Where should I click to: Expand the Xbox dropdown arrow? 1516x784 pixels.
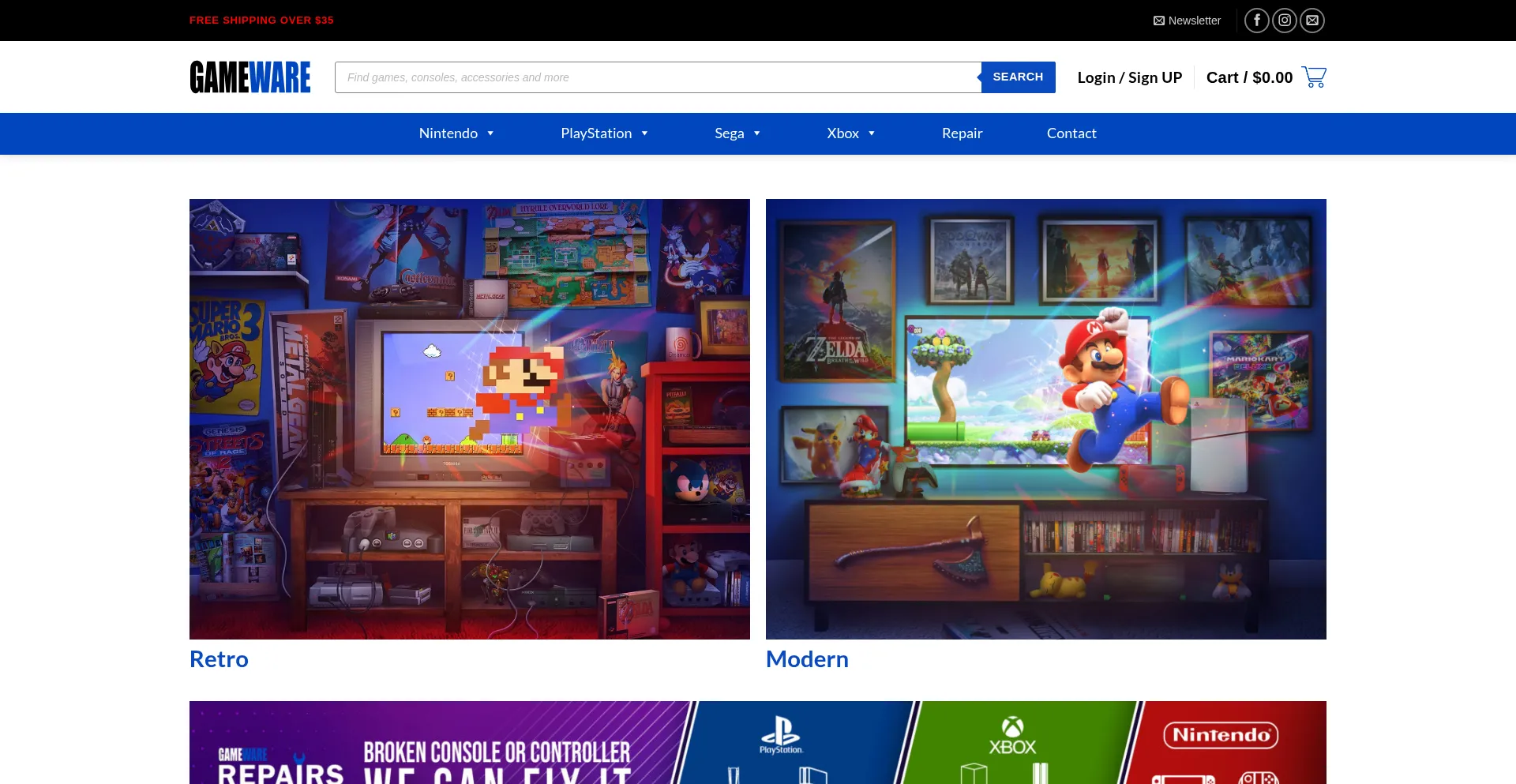[x=872, y=133]
